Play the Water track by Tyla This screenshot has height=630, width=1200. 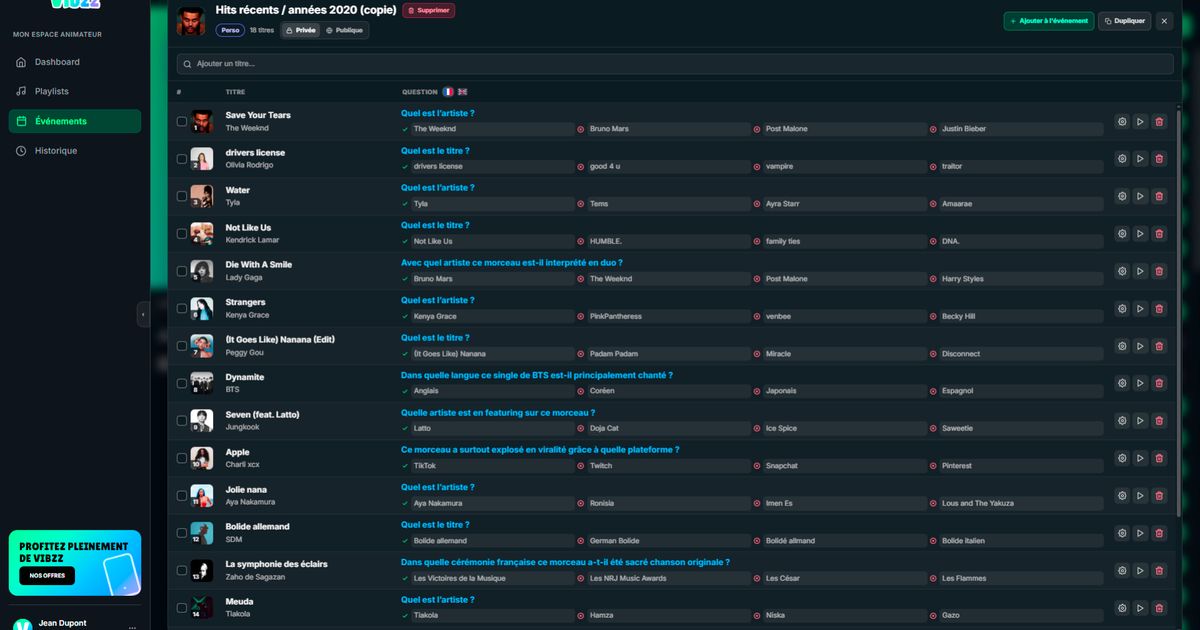(1140, 196)
